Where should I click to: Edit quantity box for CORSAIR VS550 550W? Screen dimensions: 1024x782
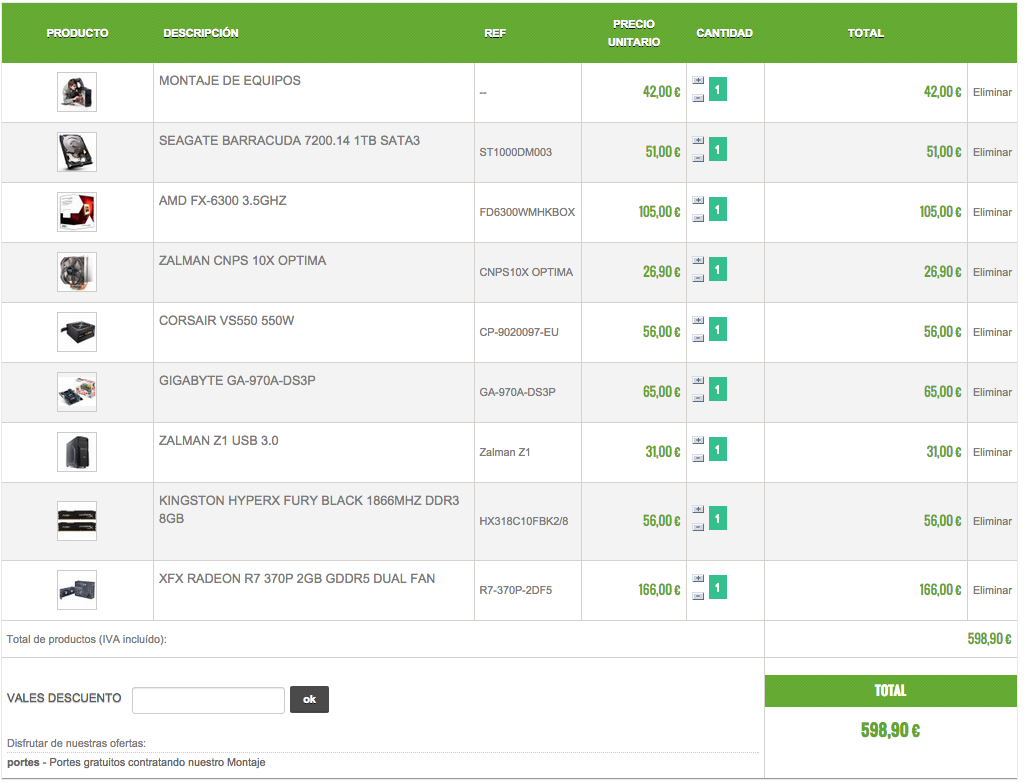pyautogui.click(x=718, y=330)
